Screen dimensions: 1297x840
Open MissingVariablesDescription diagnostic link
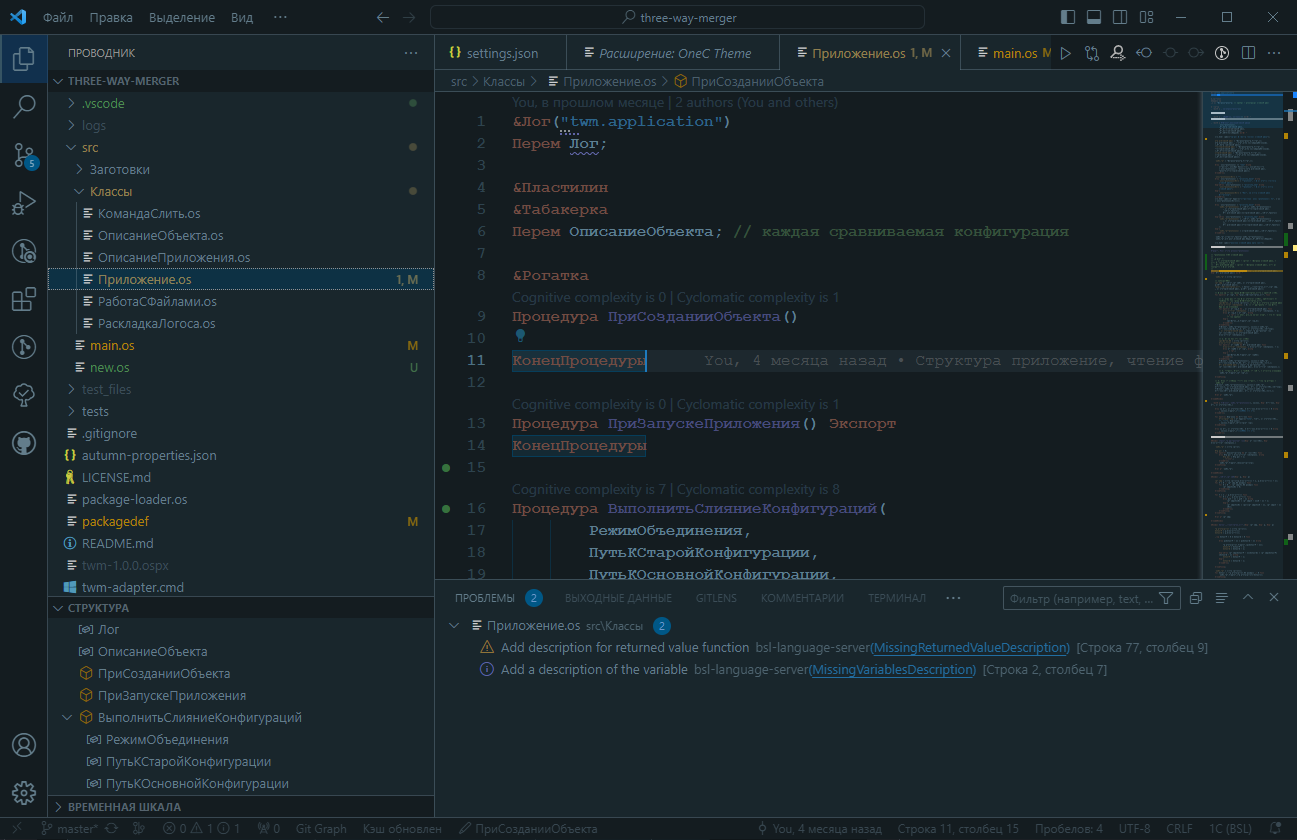[x=893, y=669]
